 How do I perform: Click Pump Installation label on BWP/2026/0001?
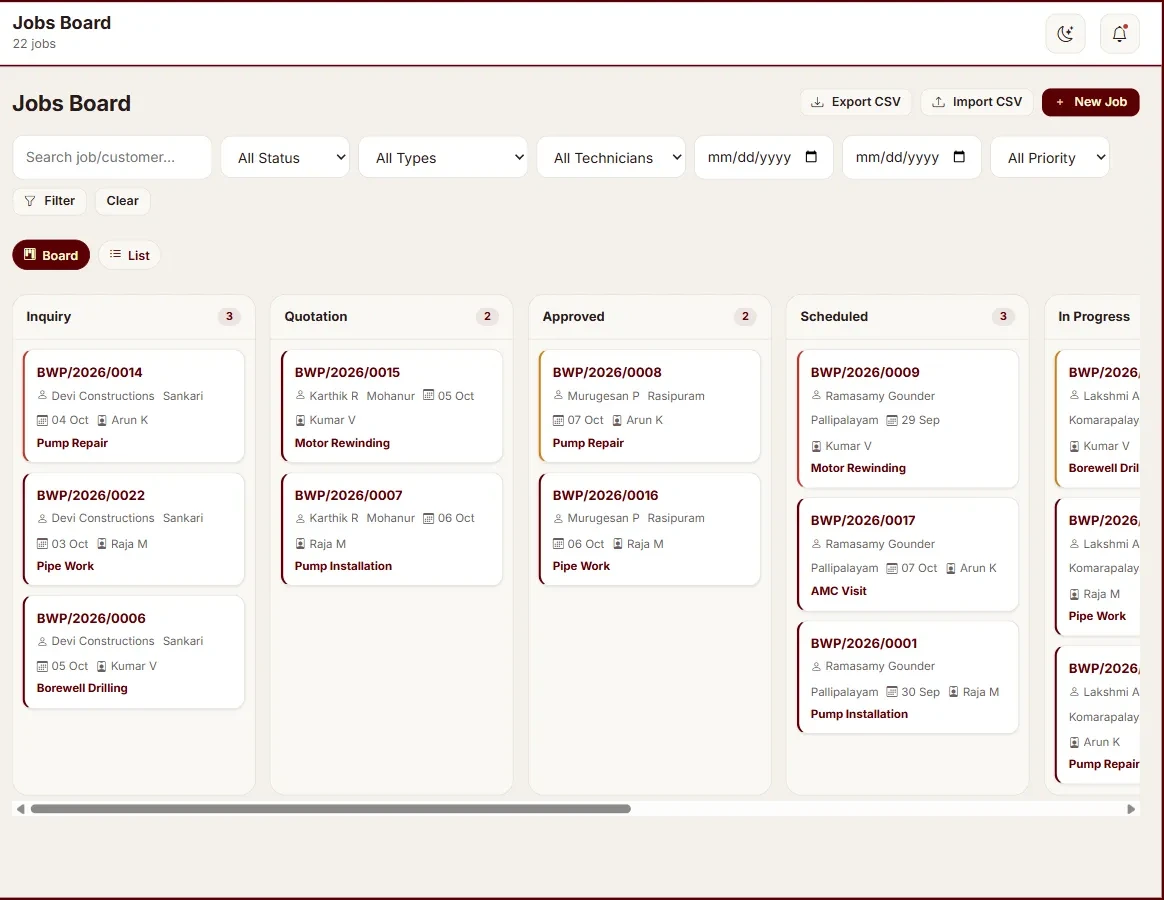[859, 714]
